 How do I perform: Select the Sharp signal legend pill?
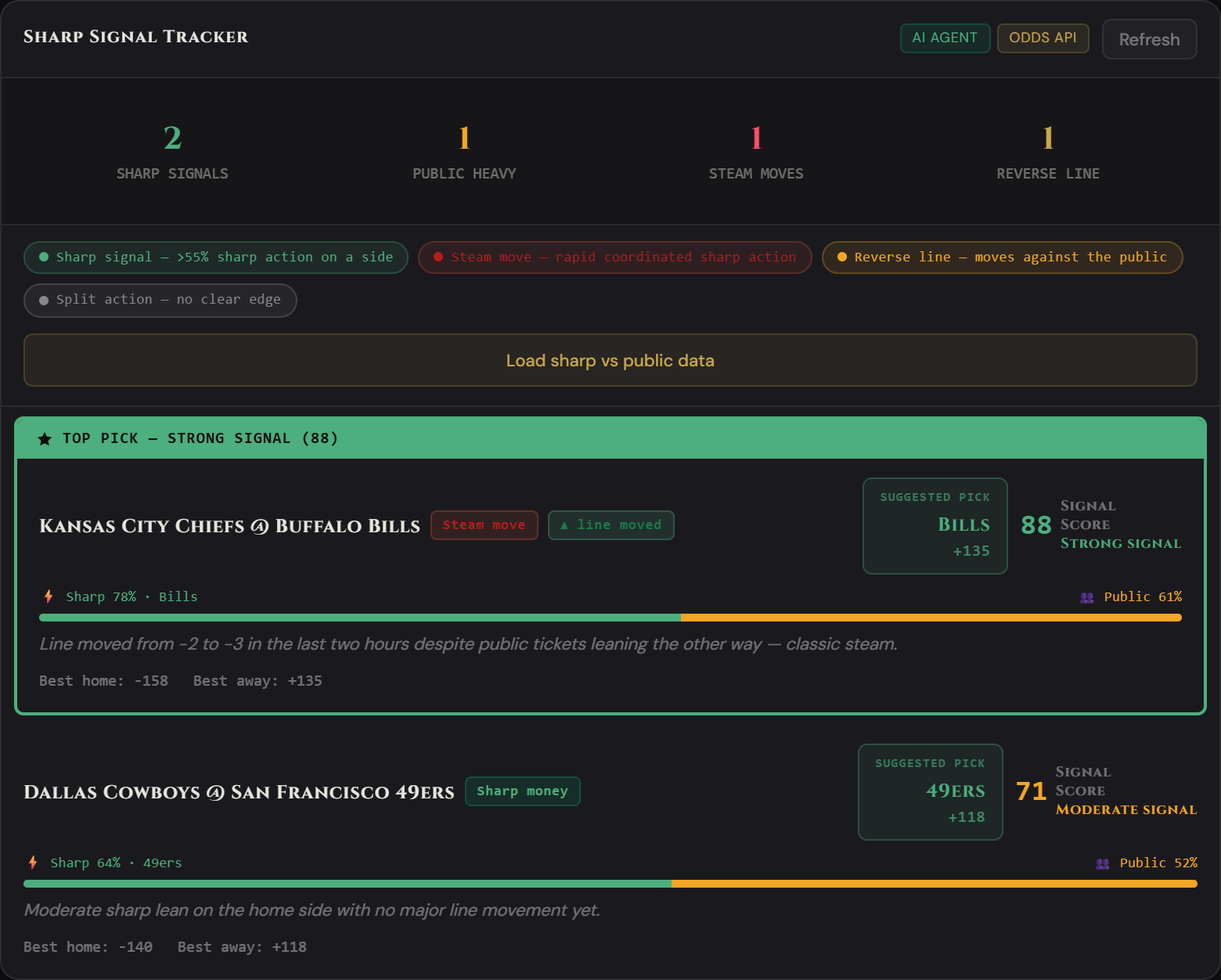pos(216,258)
